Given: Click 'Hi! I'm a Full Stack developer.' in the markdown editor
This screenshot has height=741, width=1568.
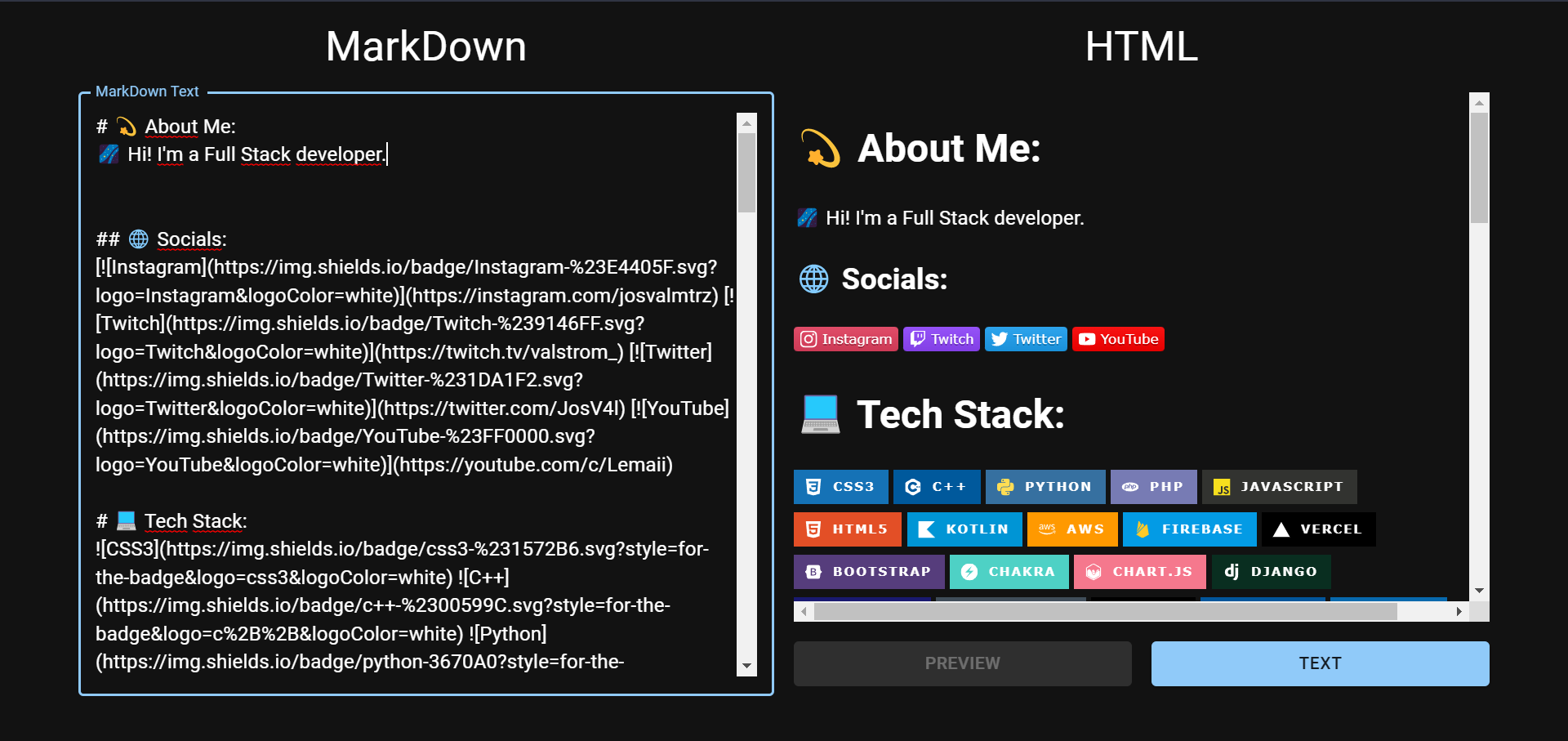Looking at the screenshot, I should [x=256, y=154].
